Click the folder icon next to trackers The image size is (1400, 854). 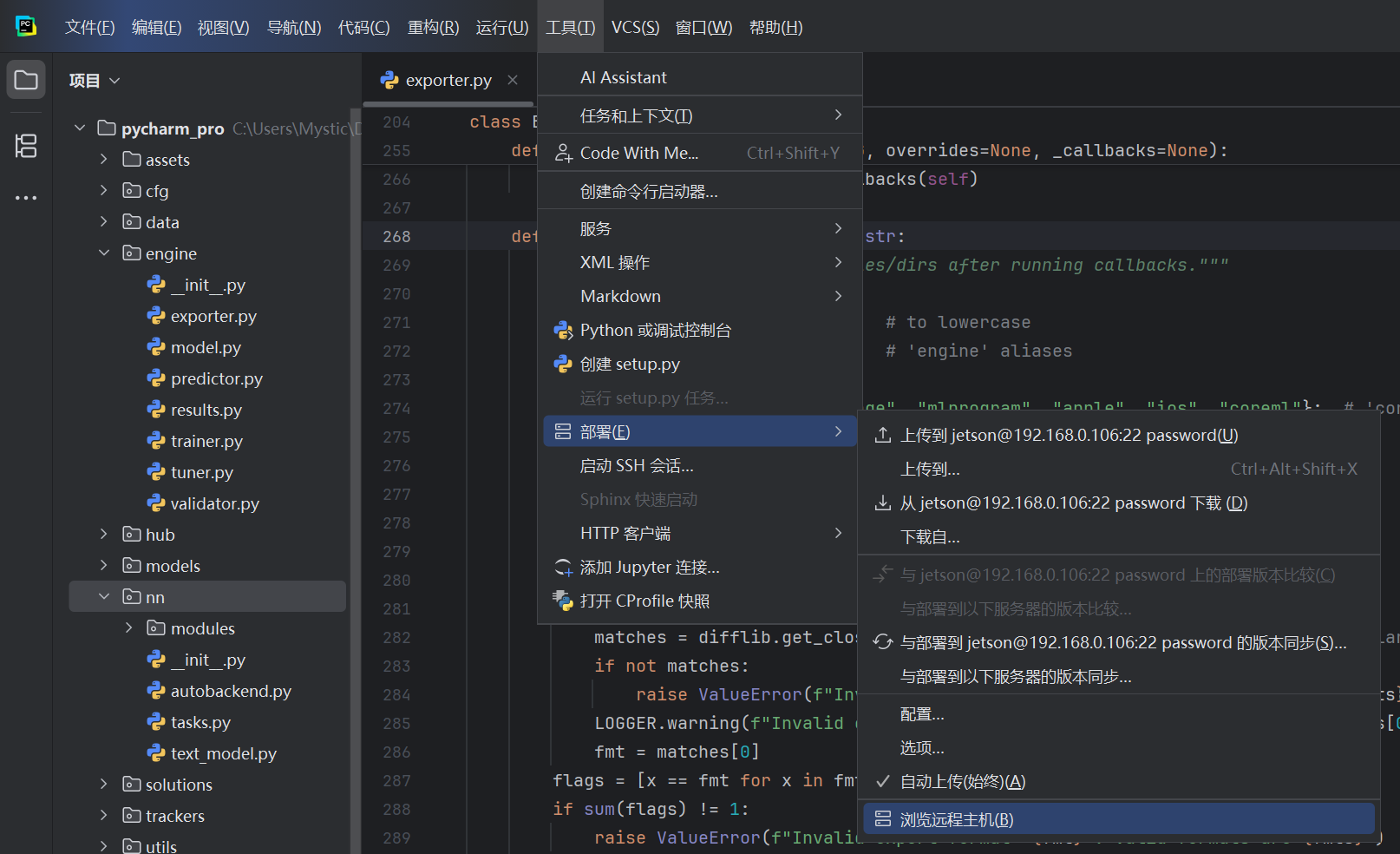pyautogui.click(x=132, y=816)
